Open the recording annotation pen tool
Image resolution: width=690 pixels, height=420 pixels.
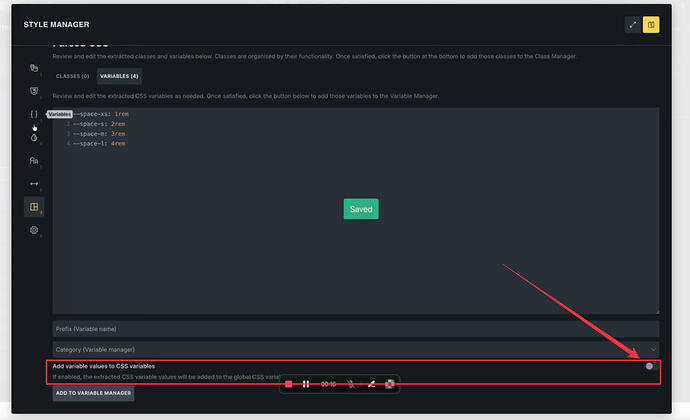(371, 384)
